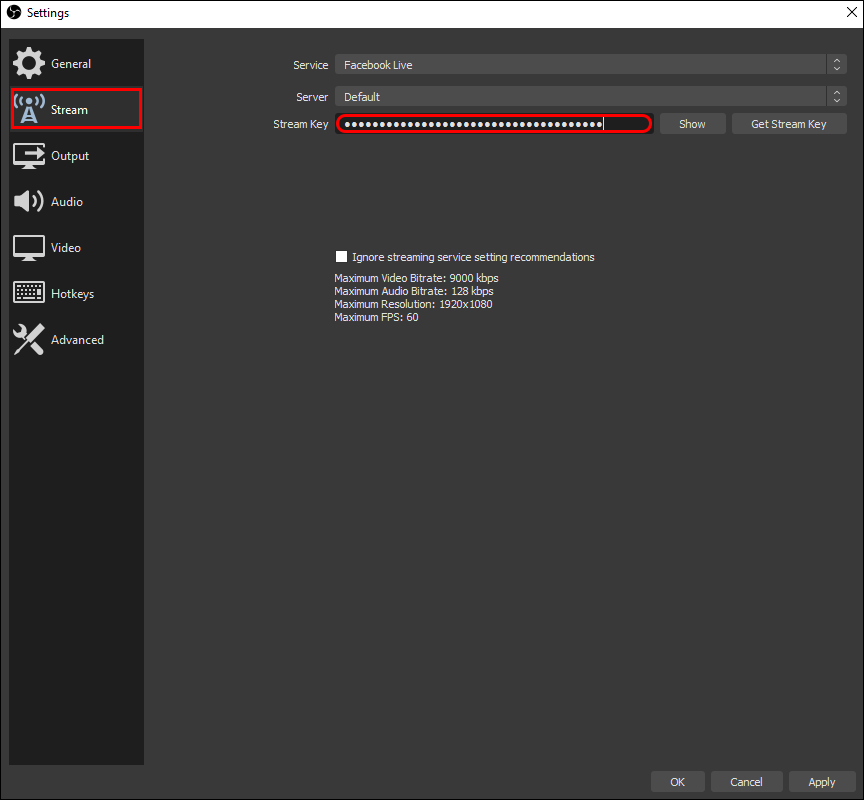Click Apply to save changes
Viewport: 864px width, 800px height.
pyautogui.click(x=822, y=781)
